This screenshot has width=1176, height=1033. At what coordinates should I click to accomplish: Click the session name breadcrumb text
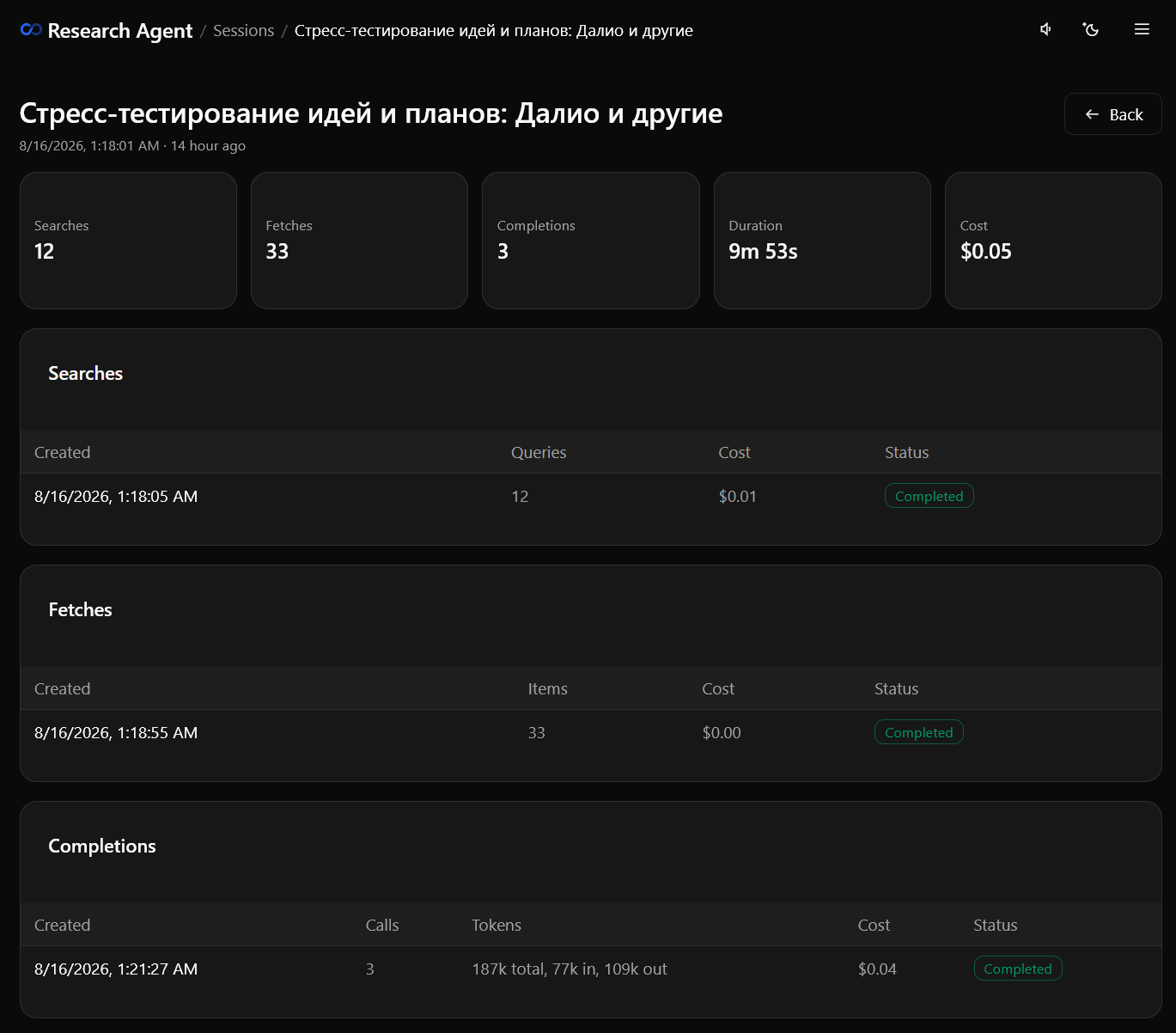pyautogui.click(x=493, y=31)
